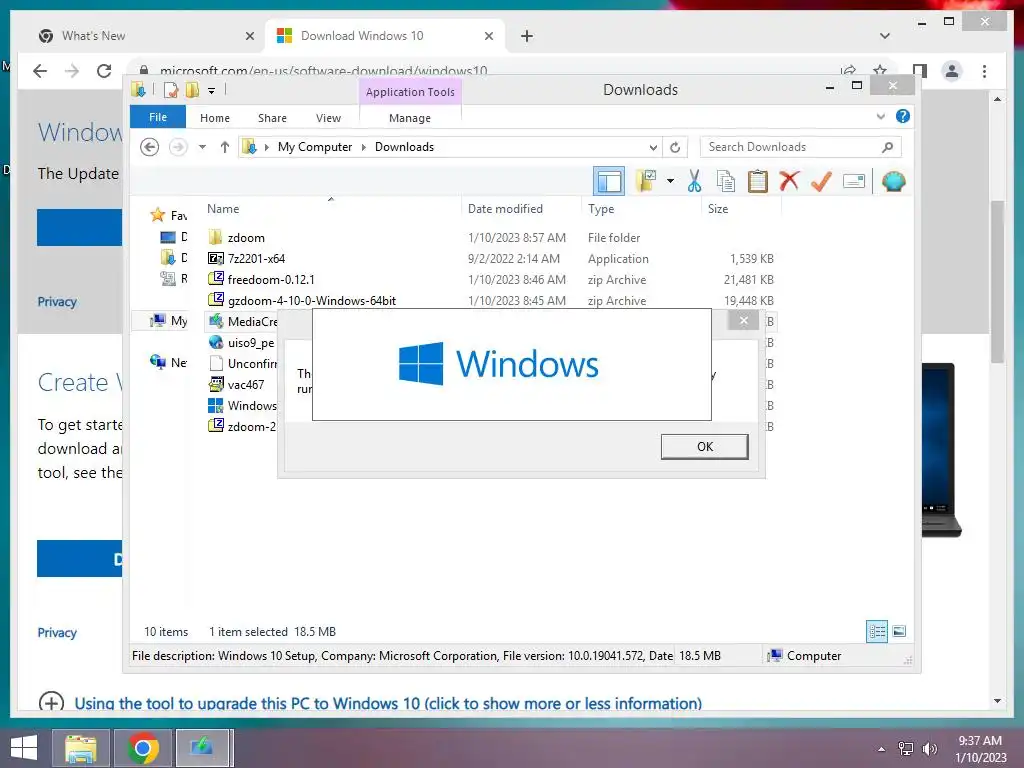Click the Explorer help question mark icon
Viewport: 1024px width, 768px height.
coord(903,116)
